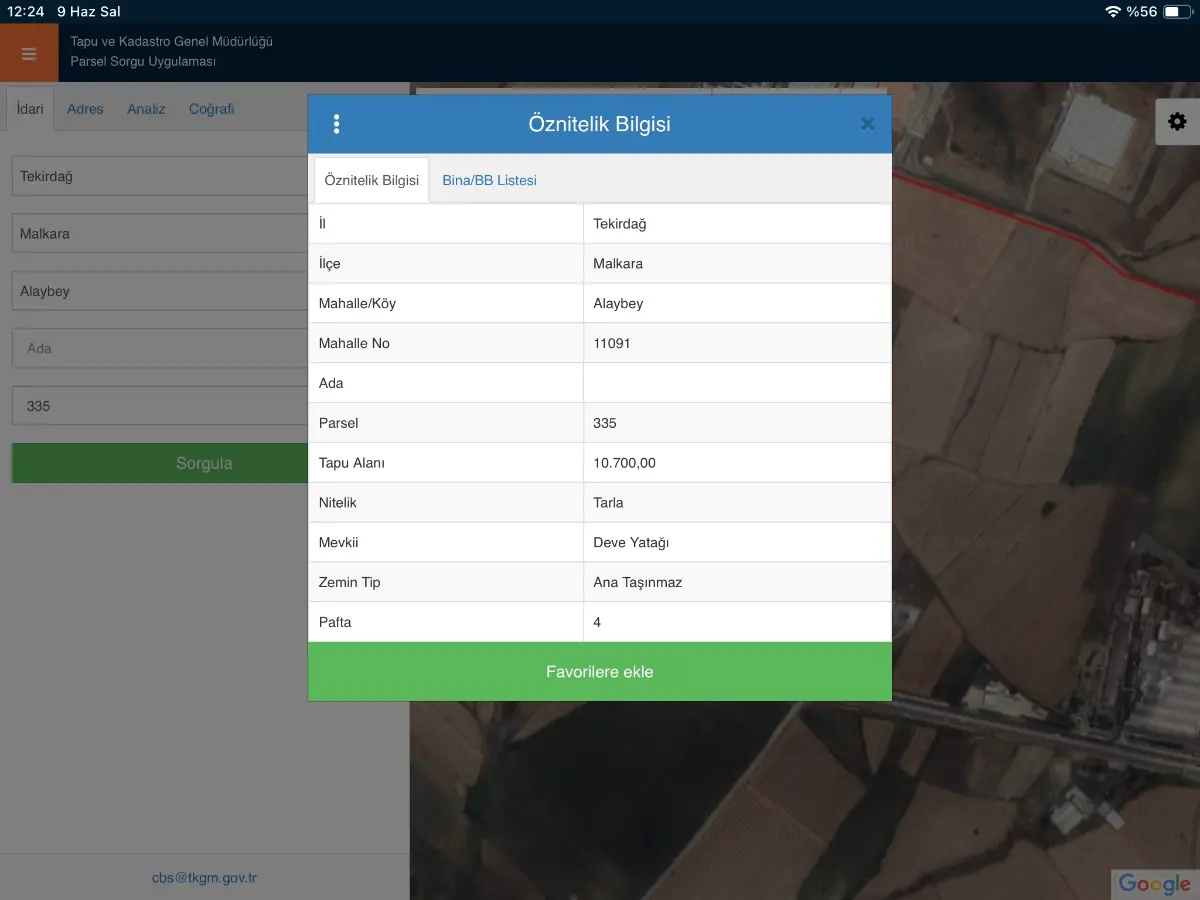Tap the Wi-Fi status icon
1200x900 pixels.
click(x=1113, y=11)
